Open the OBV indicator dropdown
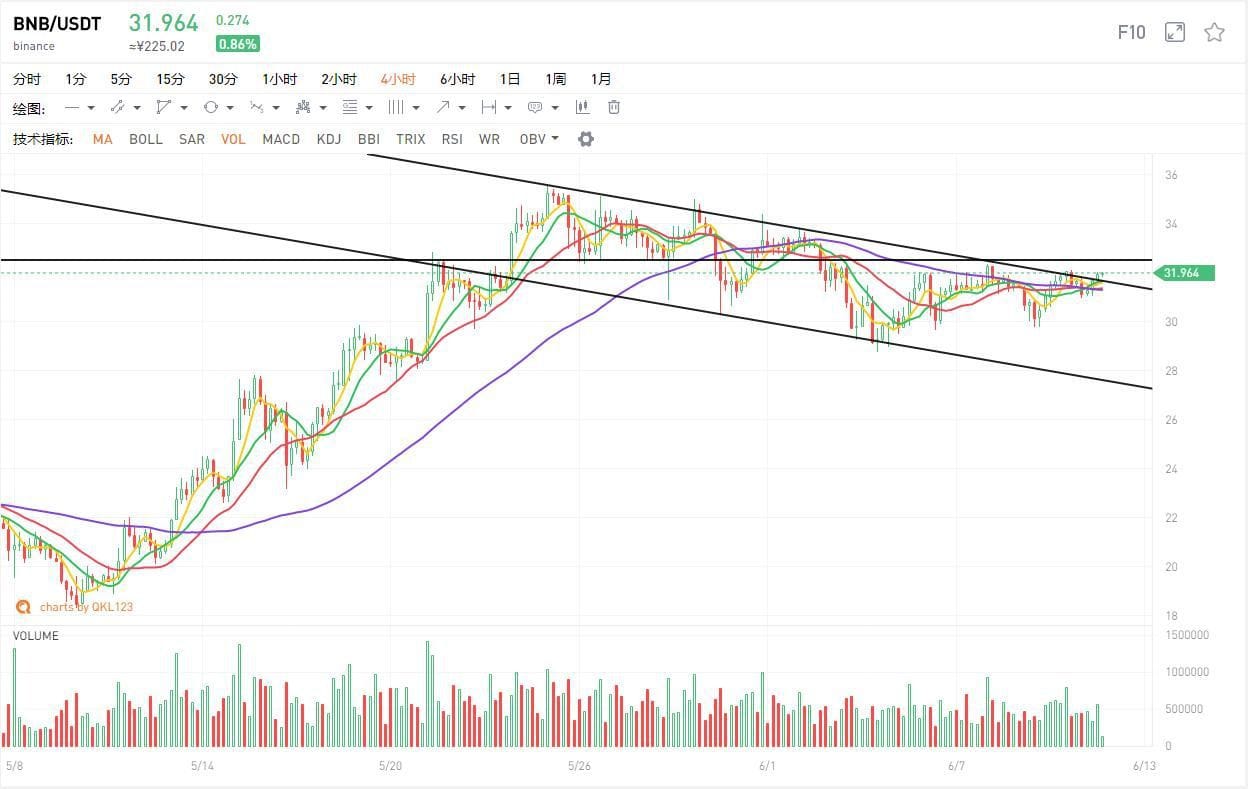Image resolution: width=1248 pixels, height=789 pixels. [538, 139]
